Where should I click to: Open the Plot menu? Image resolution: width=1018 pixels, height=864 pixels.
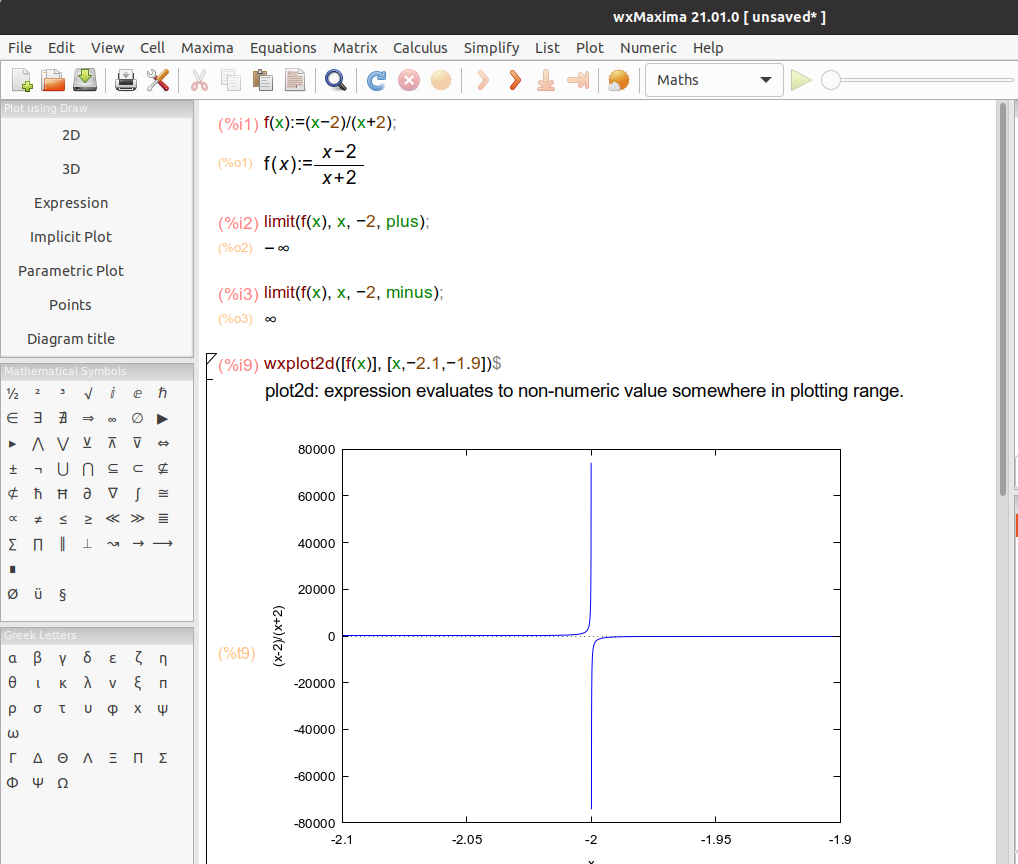(x=589, y=48)
